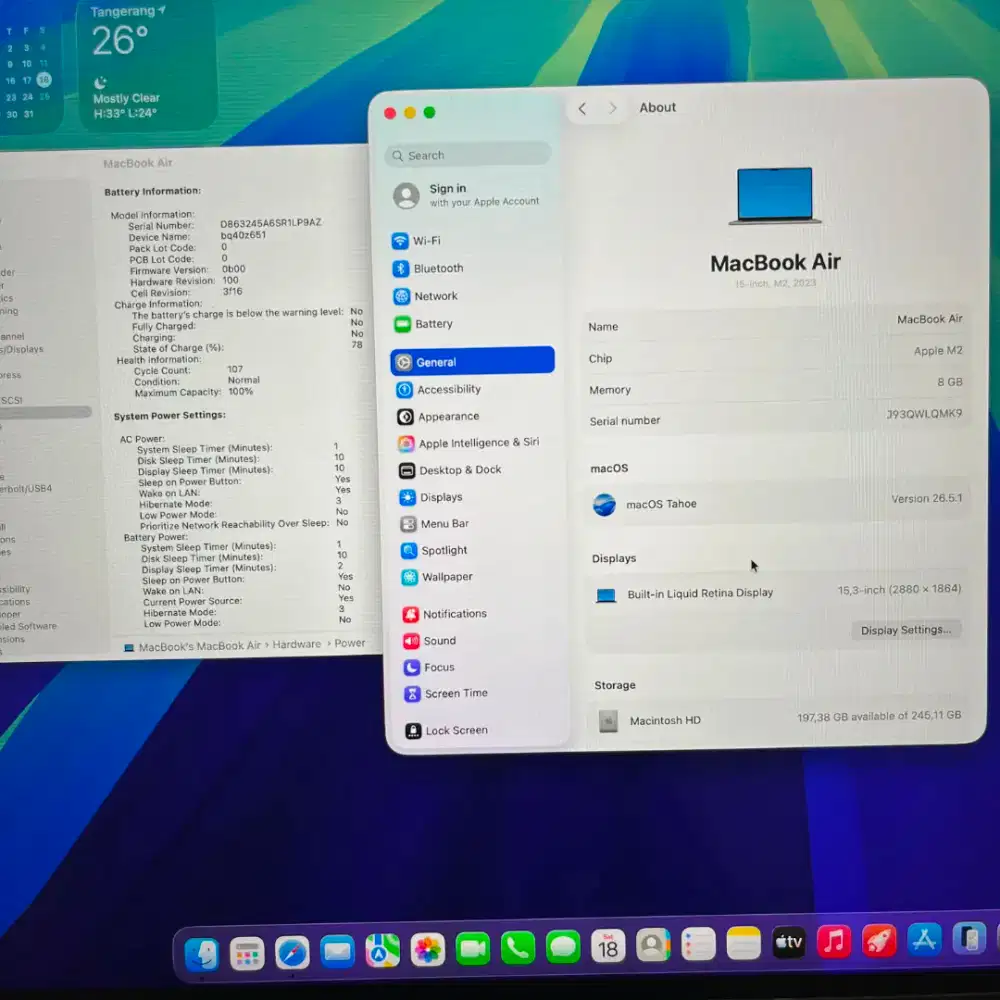Viewport: 1000px width, 1000px height.
Task: Open Mail from the Dock
Action: coord(337,952)
